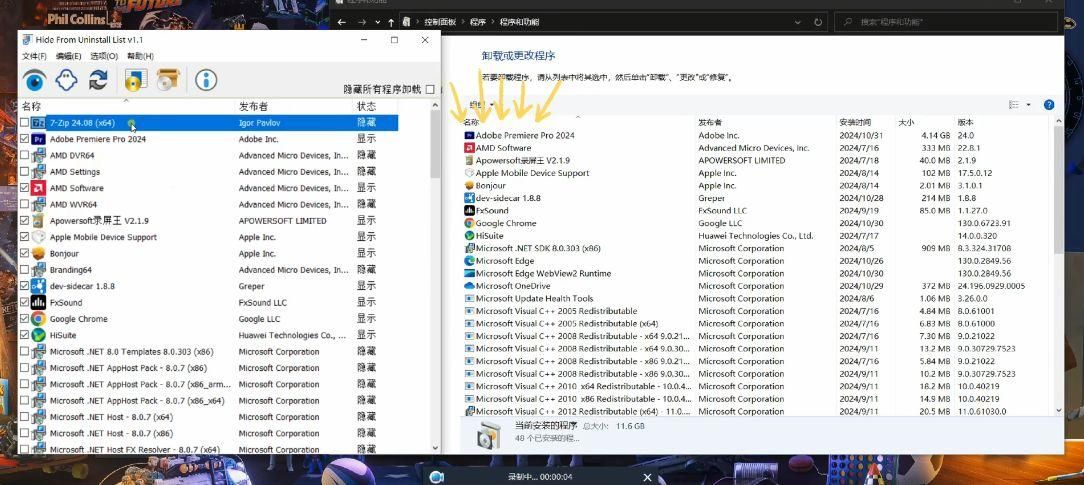1084x485 pixels.
Task: Click the 程序 breadcrumb in address bar
Action: (x=478, y=22)
